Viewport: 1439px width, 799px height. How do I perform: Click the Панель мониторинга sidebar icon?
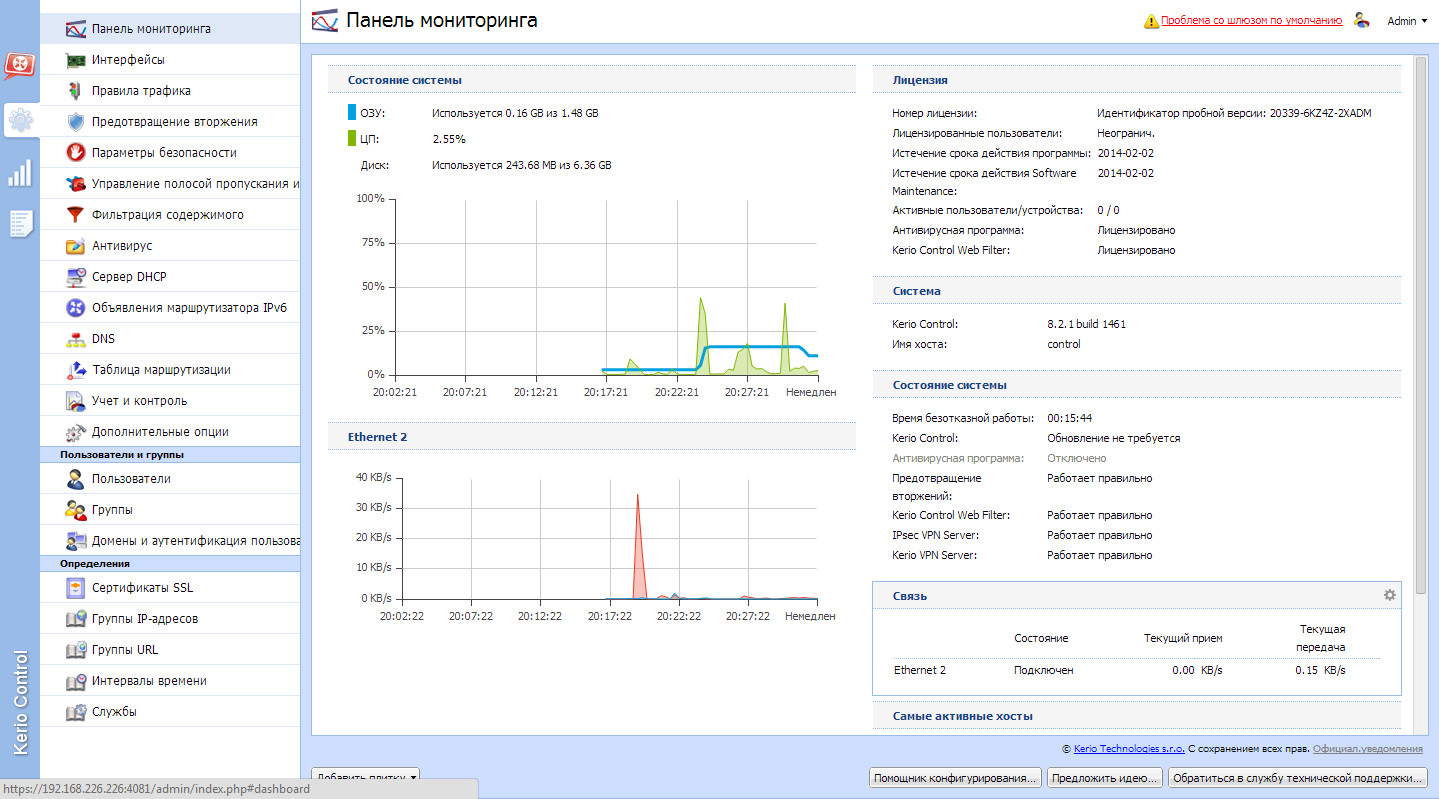tap(76, 28)
